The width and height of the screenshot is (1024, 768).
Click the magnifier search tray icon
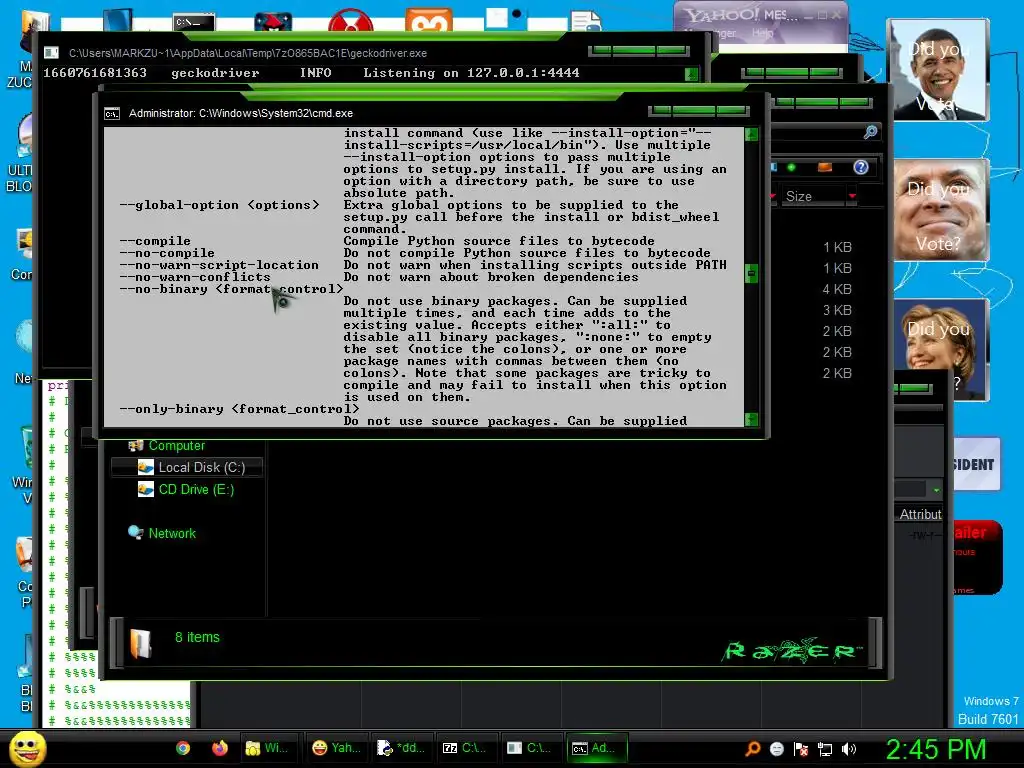click(752, 749)
